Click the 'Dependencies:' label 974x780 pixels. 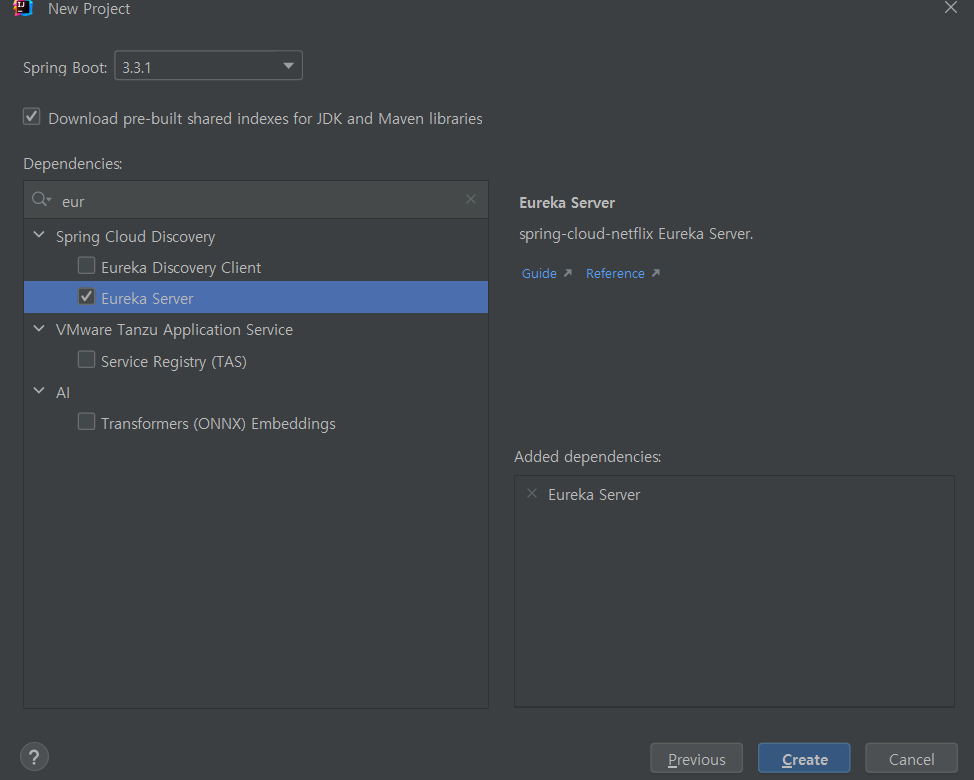[73, 164]
